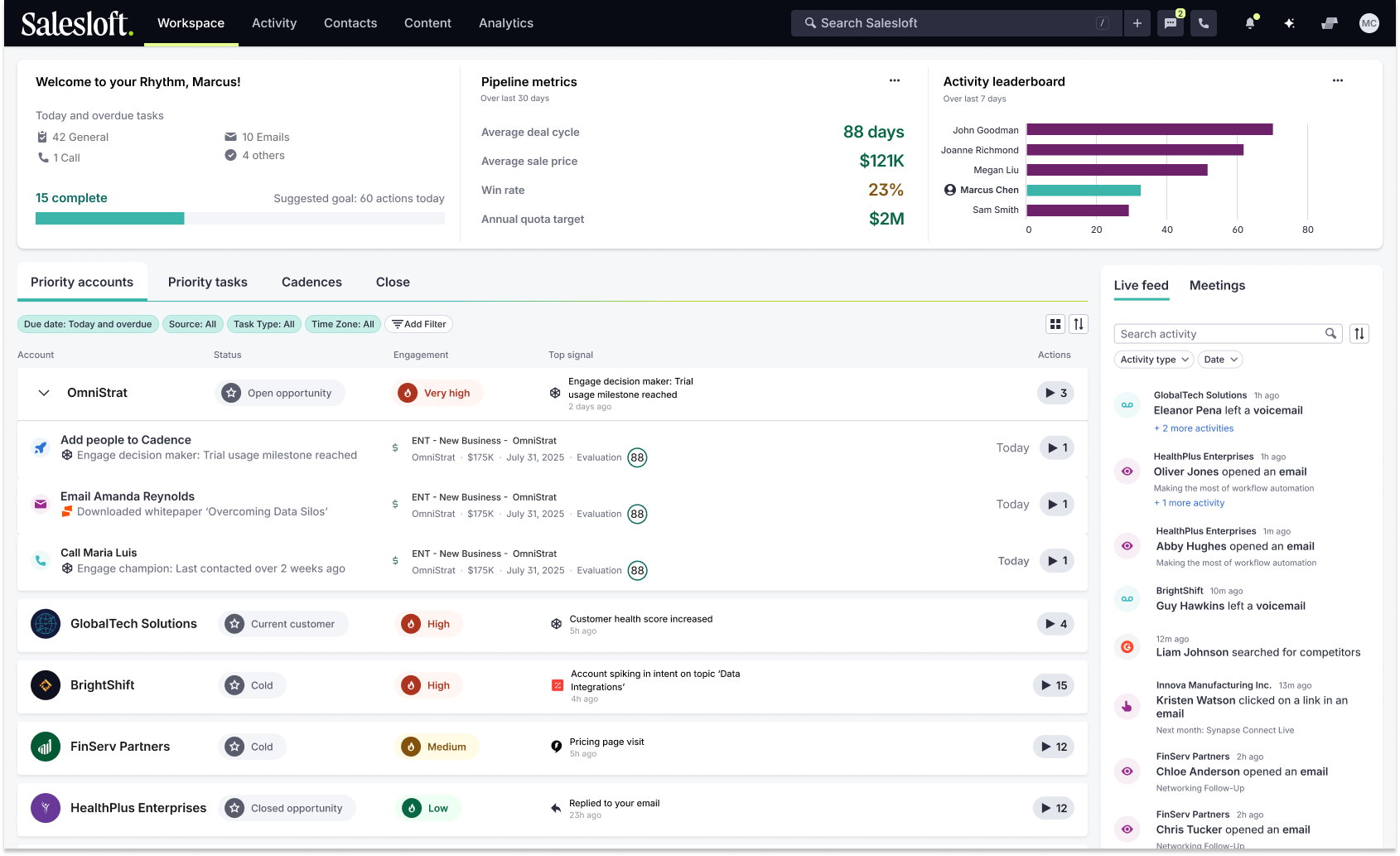The width and height of the screenshot is (1400, 856).
Task: Click John Goodman's purple leaderboard bar
Action: coord(1150,129)
